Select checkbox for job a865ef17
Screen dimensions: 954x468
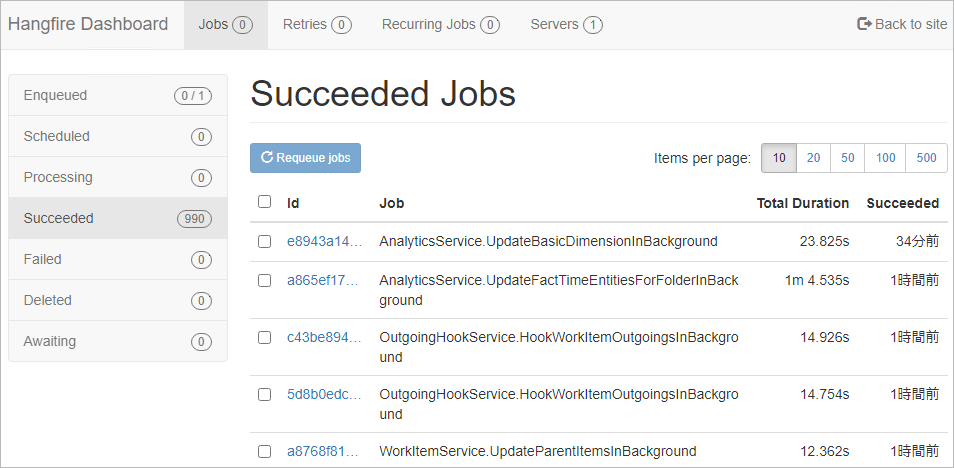point(264,280)
